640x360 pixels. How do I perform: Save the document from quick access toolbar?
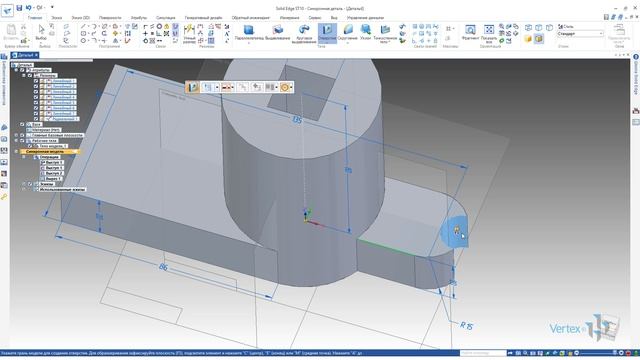[19, 7]
